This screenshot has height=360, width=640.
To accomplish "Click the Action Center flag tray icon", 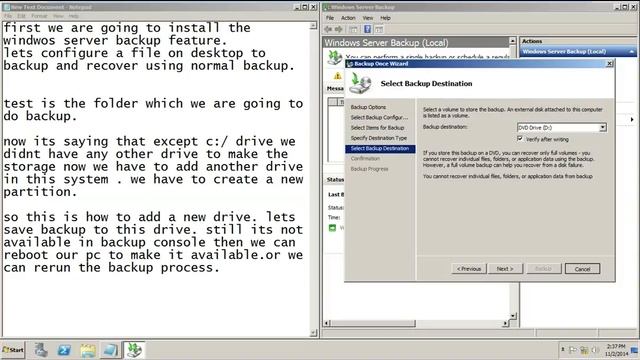I will coord(573,350).
